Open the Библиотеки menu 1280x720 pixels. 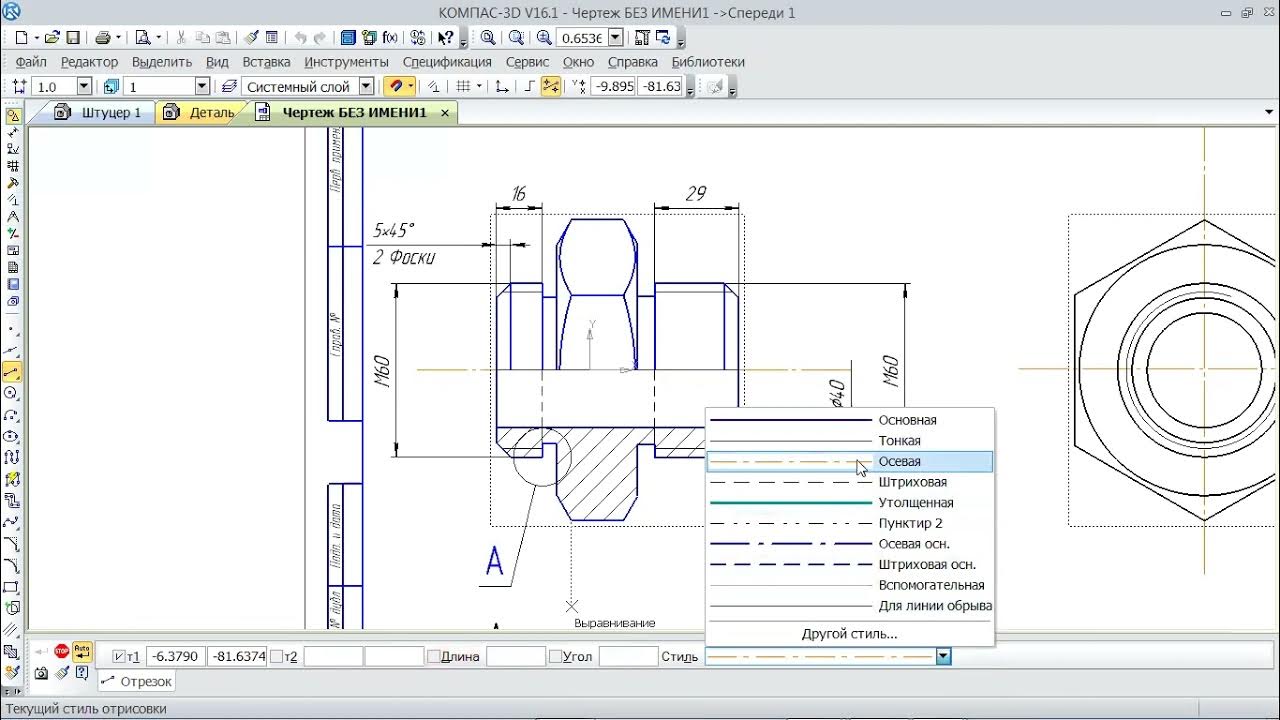[708, 62]
